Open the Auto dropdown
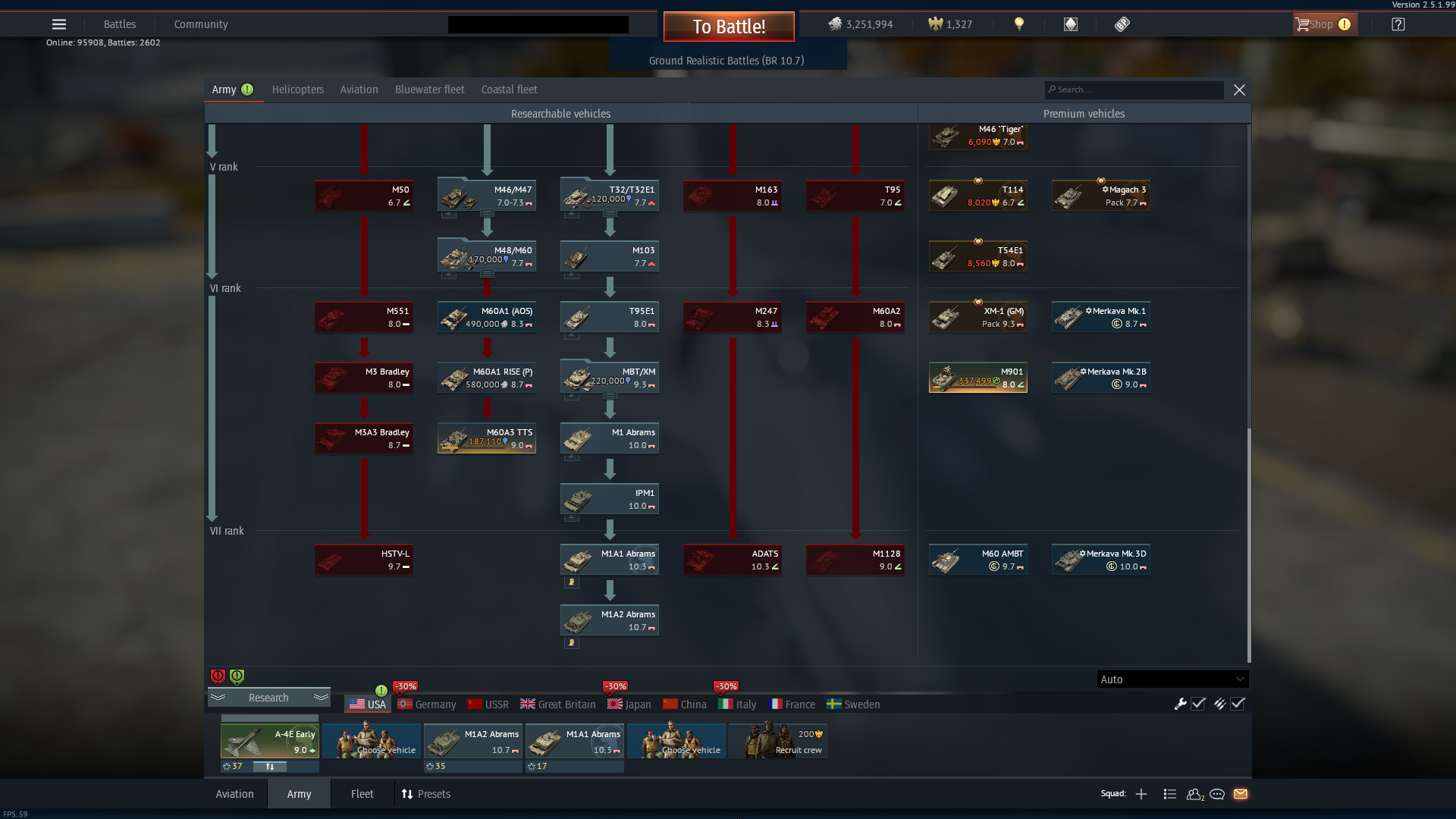 (x=1172, y=679)
